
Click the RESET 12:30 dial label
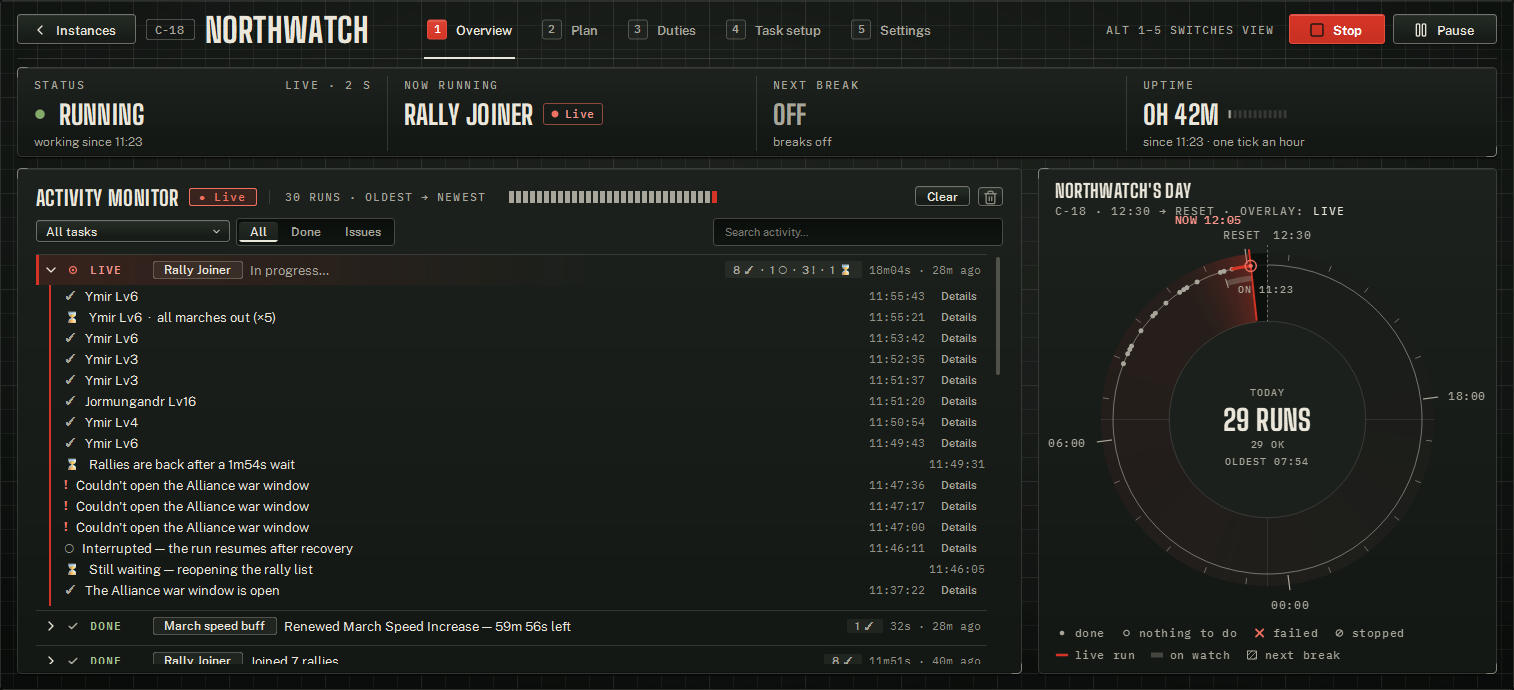click(x=1267, y=235)
